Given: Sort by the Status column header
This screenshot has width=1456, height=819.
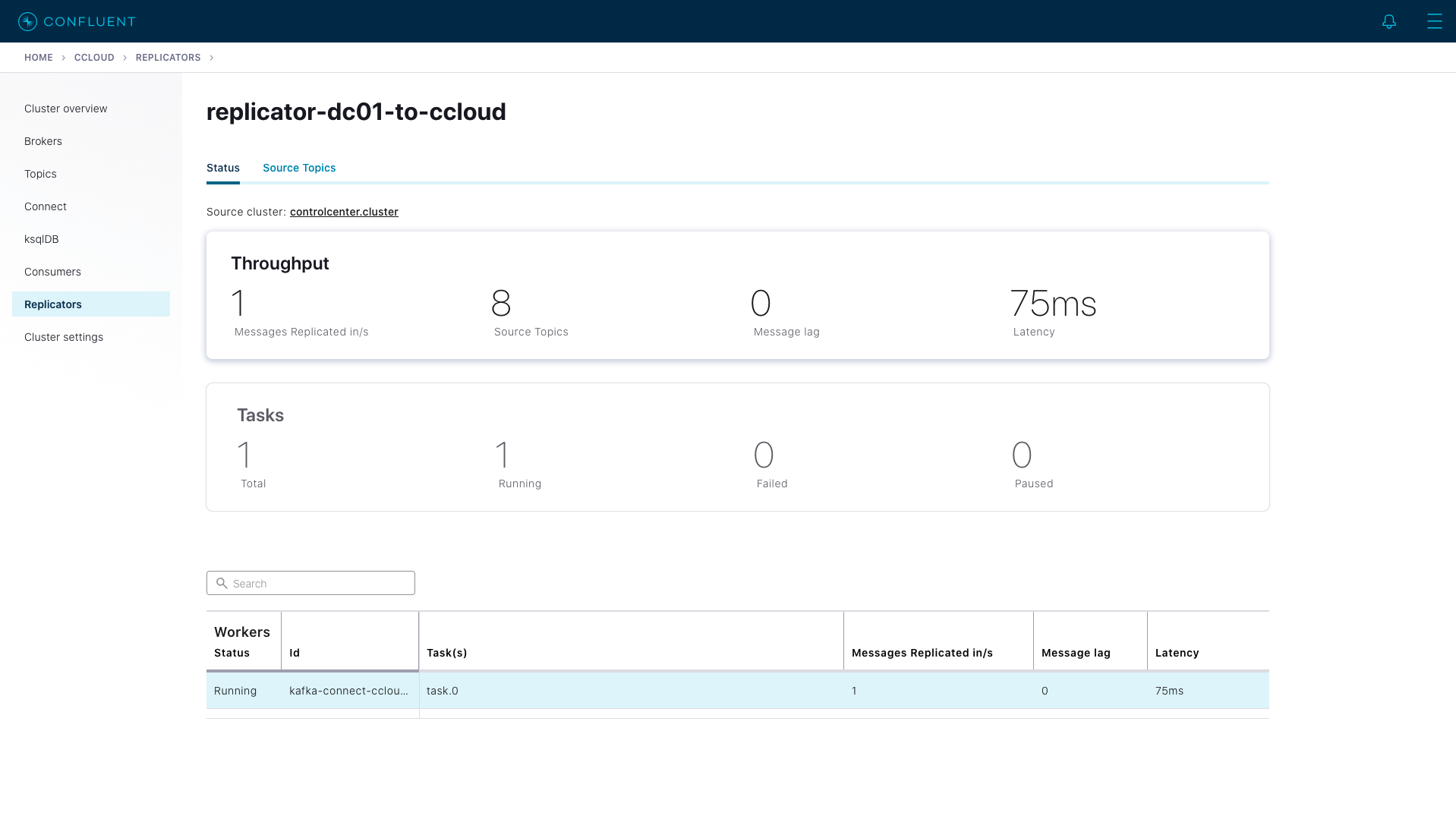Looking at the screenshot, I should click(232, 653).
